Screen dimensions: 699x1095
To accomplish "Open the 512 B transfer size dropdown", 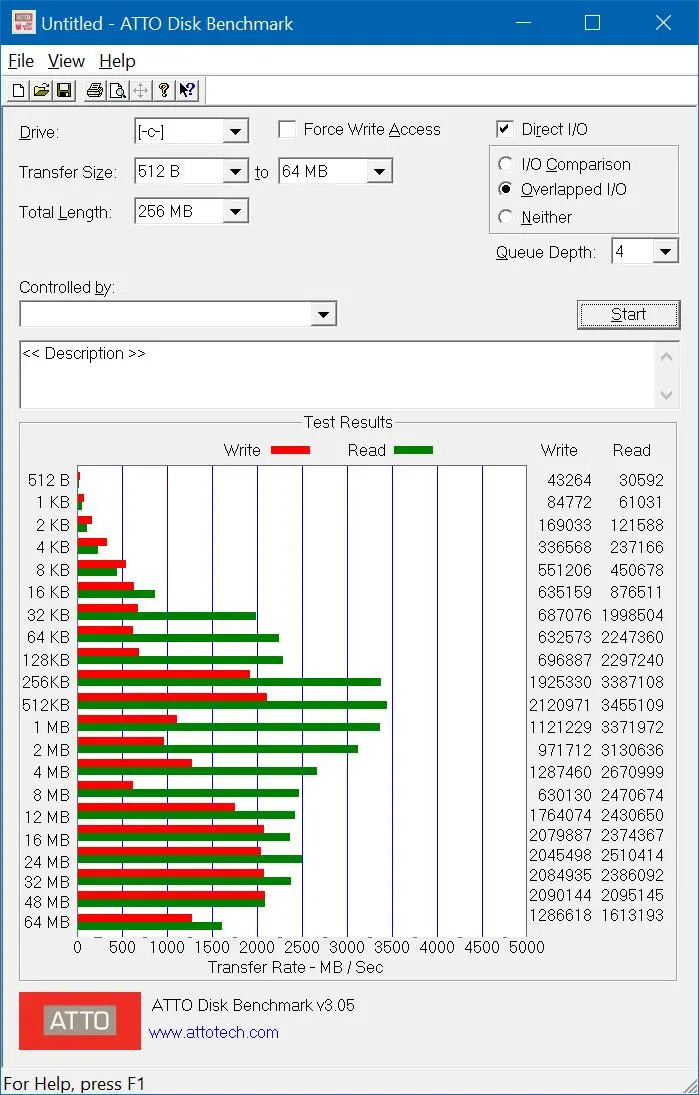I will pos(235,171).
